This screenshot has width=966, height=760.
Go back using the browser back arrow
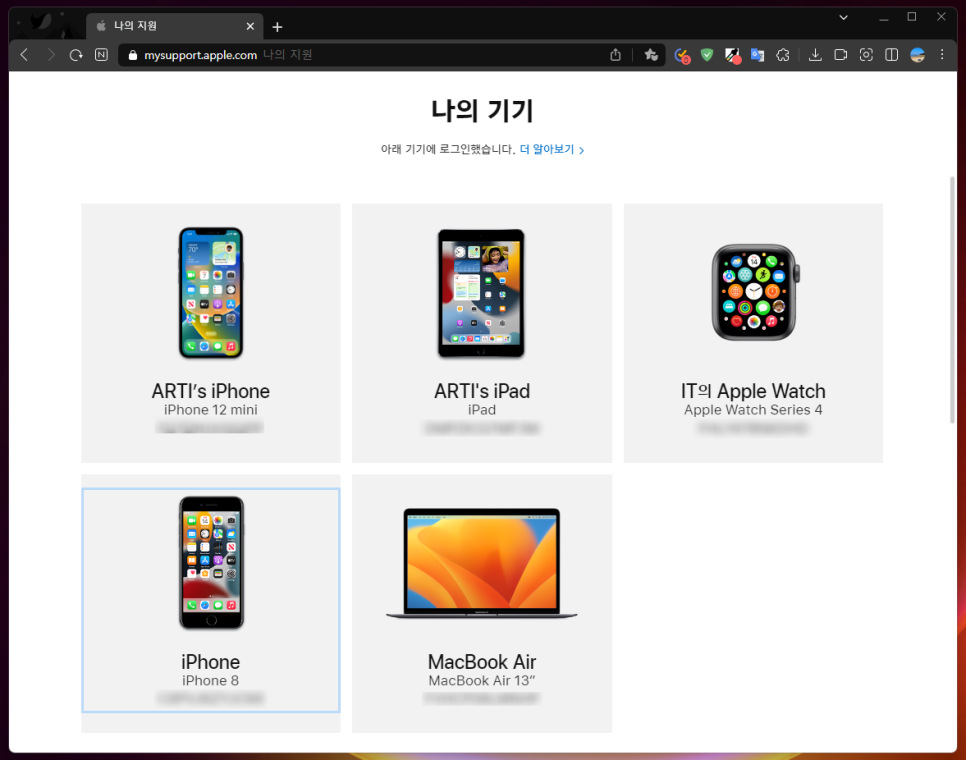pos(25,55)
